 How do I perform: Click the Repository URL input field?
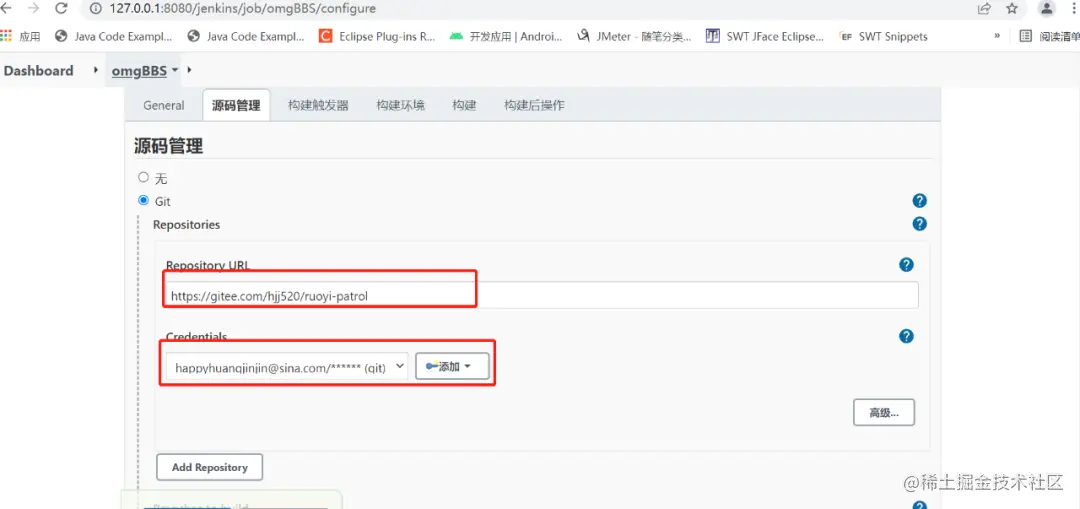(x=541, y=295)
